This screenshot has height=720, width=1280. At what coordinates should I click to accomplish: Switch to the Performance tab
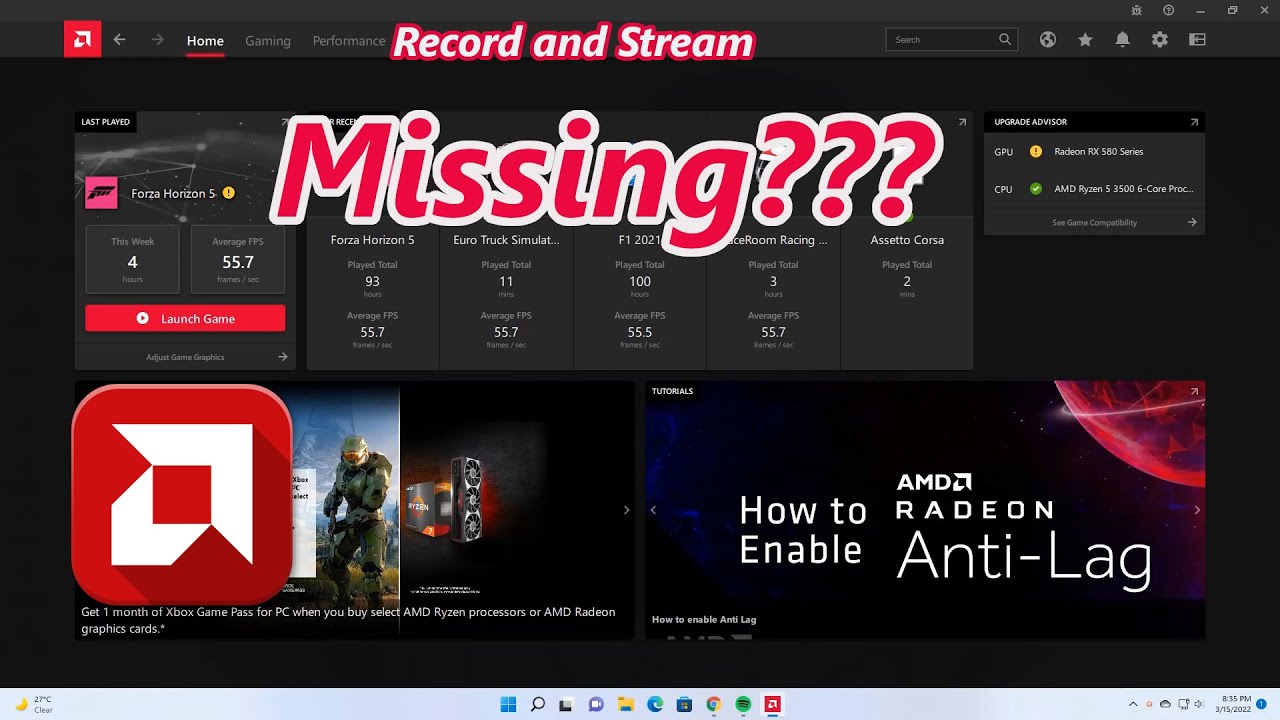349,41
